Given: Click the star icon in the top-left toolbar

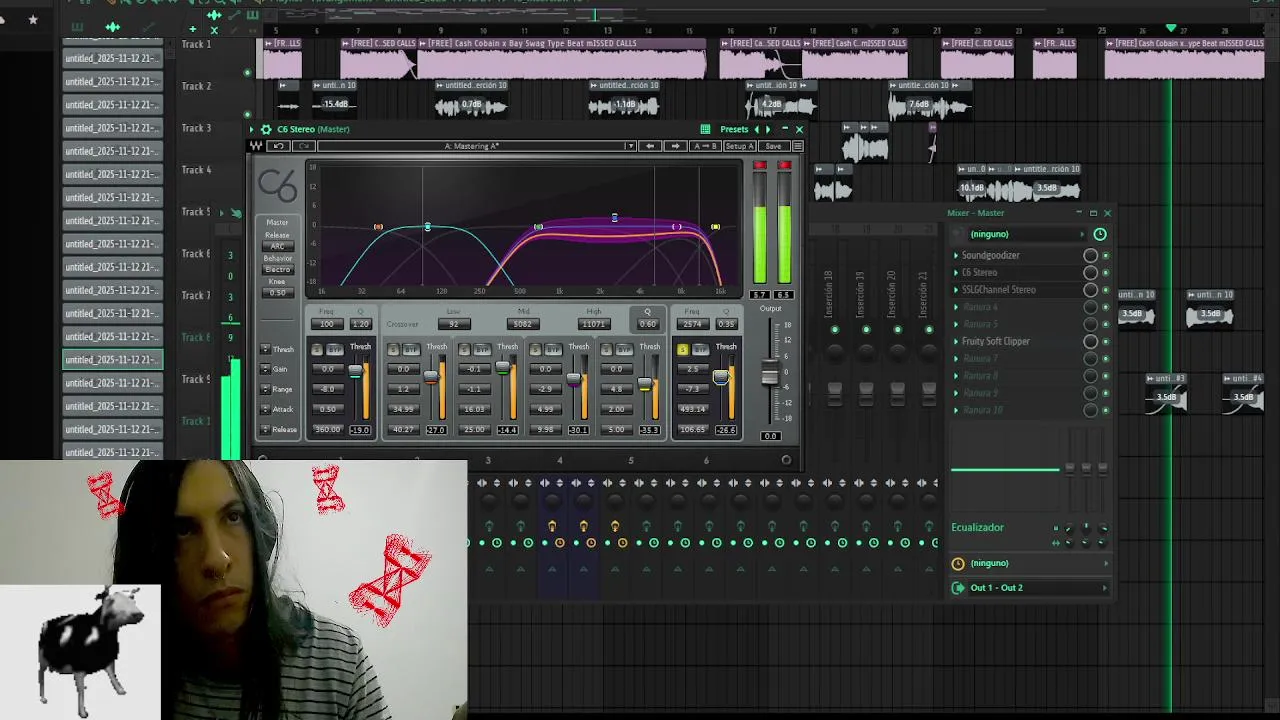Looking at the screenshot, I should (x=33, y=19).
